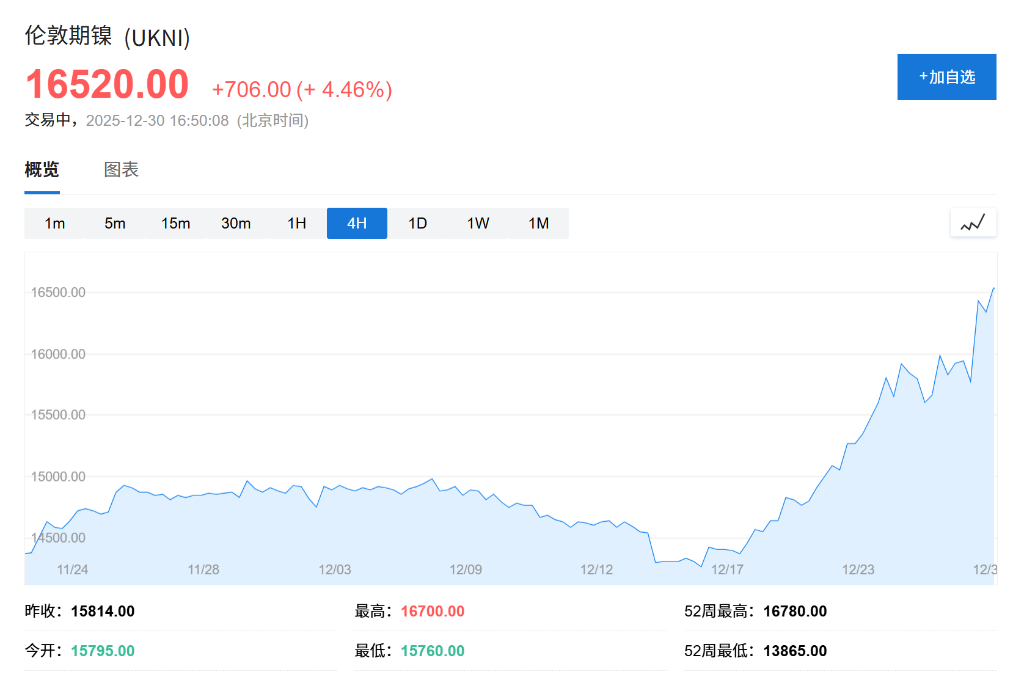Switch to the 1M interval
Screen dimensions: 1024x688
(538, 223)
